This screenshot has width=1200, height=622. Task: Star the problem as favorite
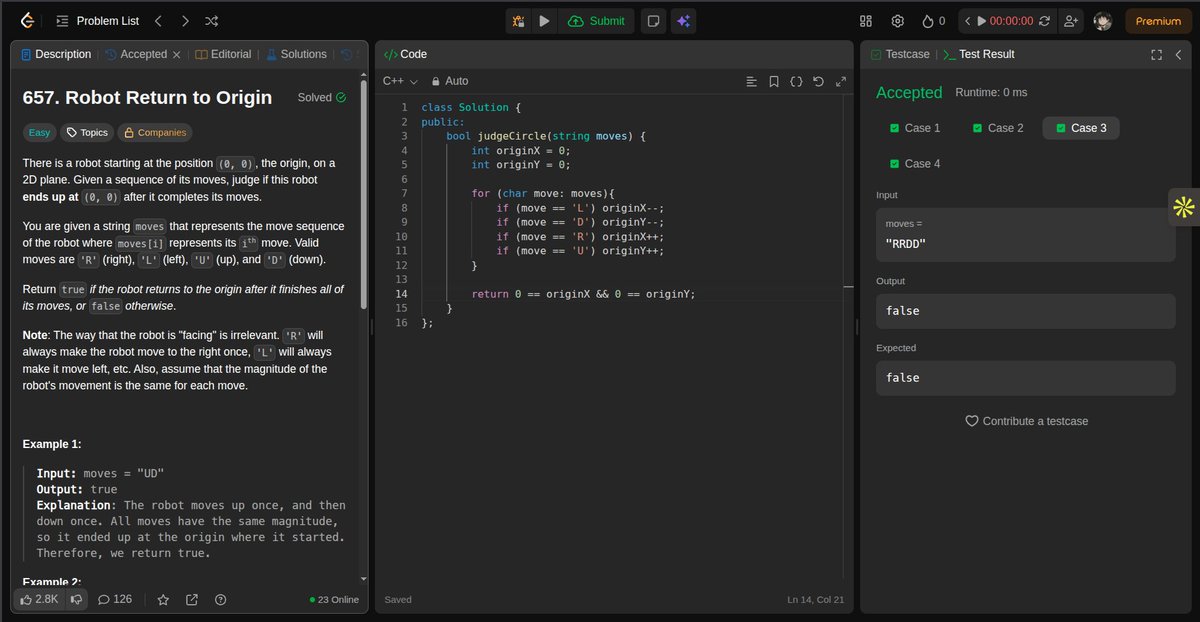pos(163,600)
